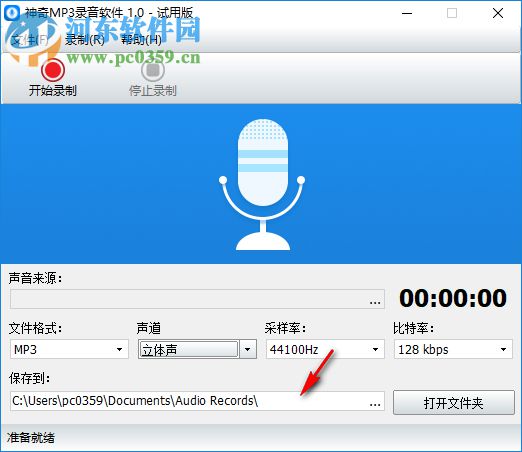Click the 开始录制 label text

point(53,90)
